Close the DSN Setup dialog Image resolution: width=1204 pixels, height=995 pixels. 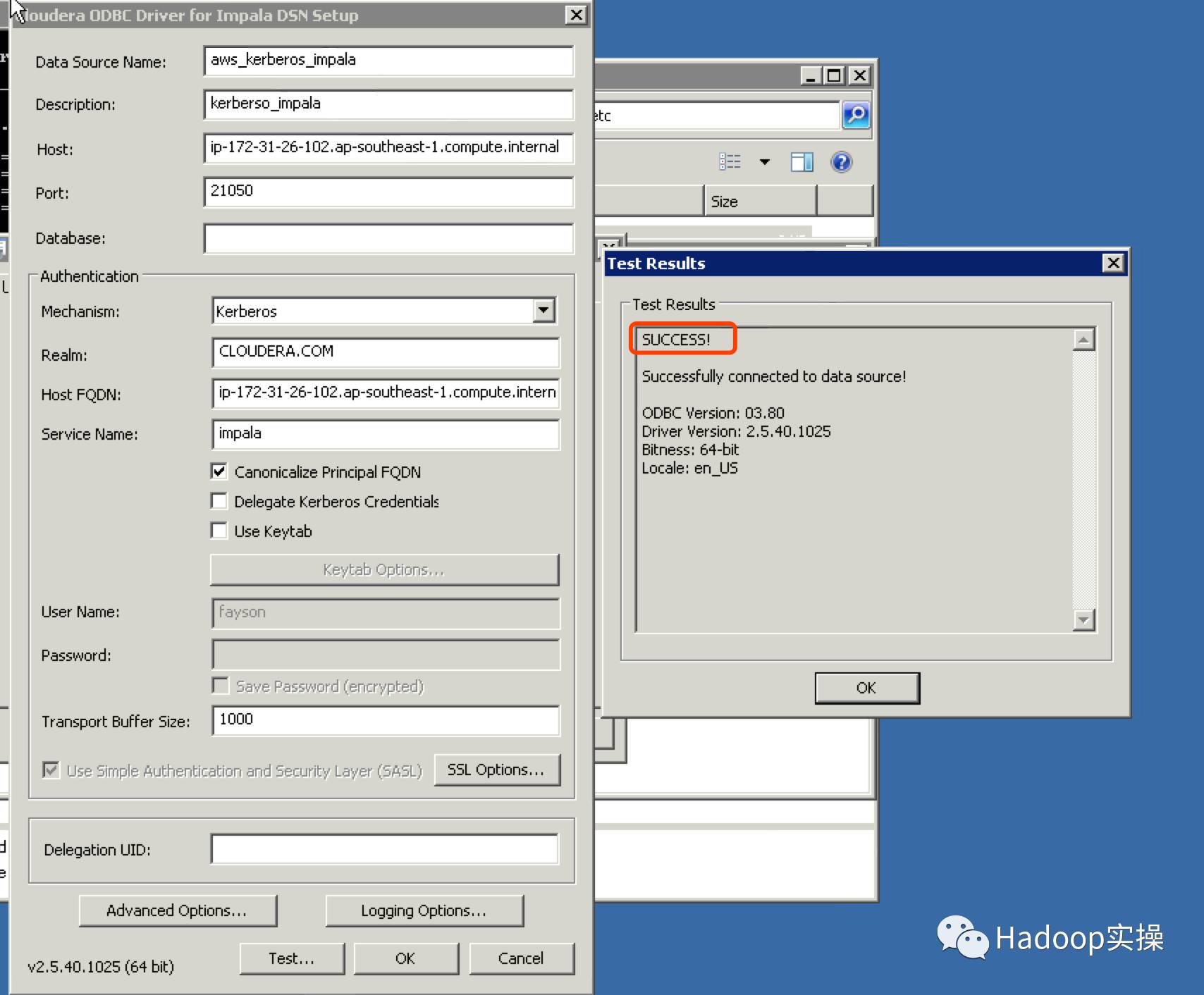(576, 15)
